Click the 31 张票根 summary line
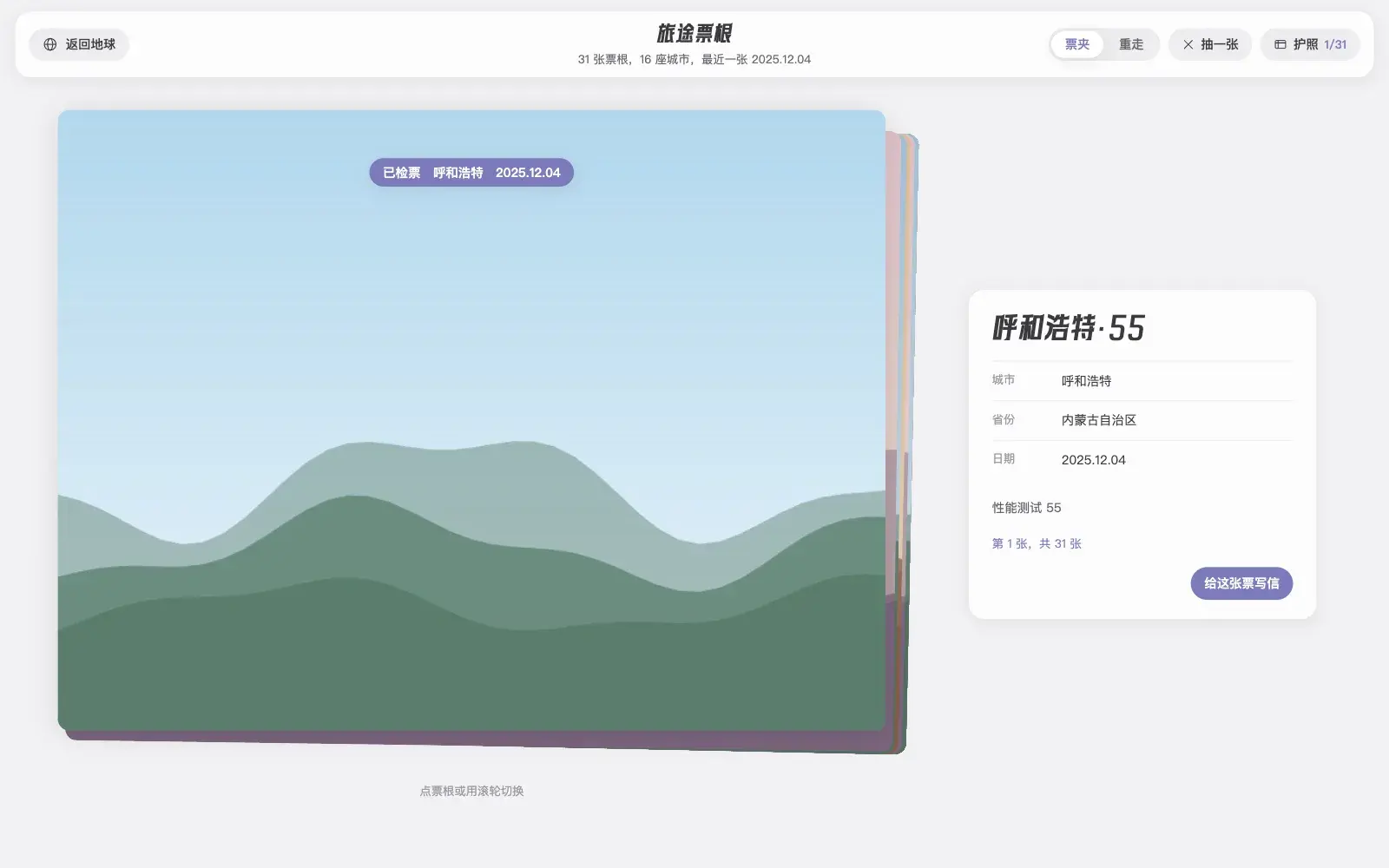 (694, 60)
